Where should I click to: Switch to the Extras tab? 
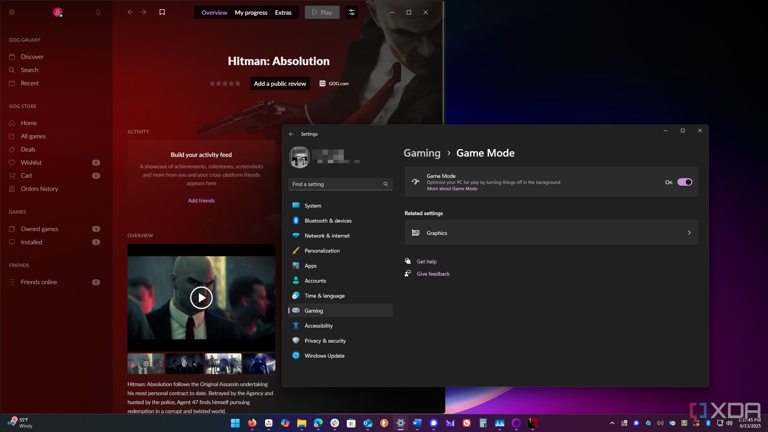click(283, 12)
